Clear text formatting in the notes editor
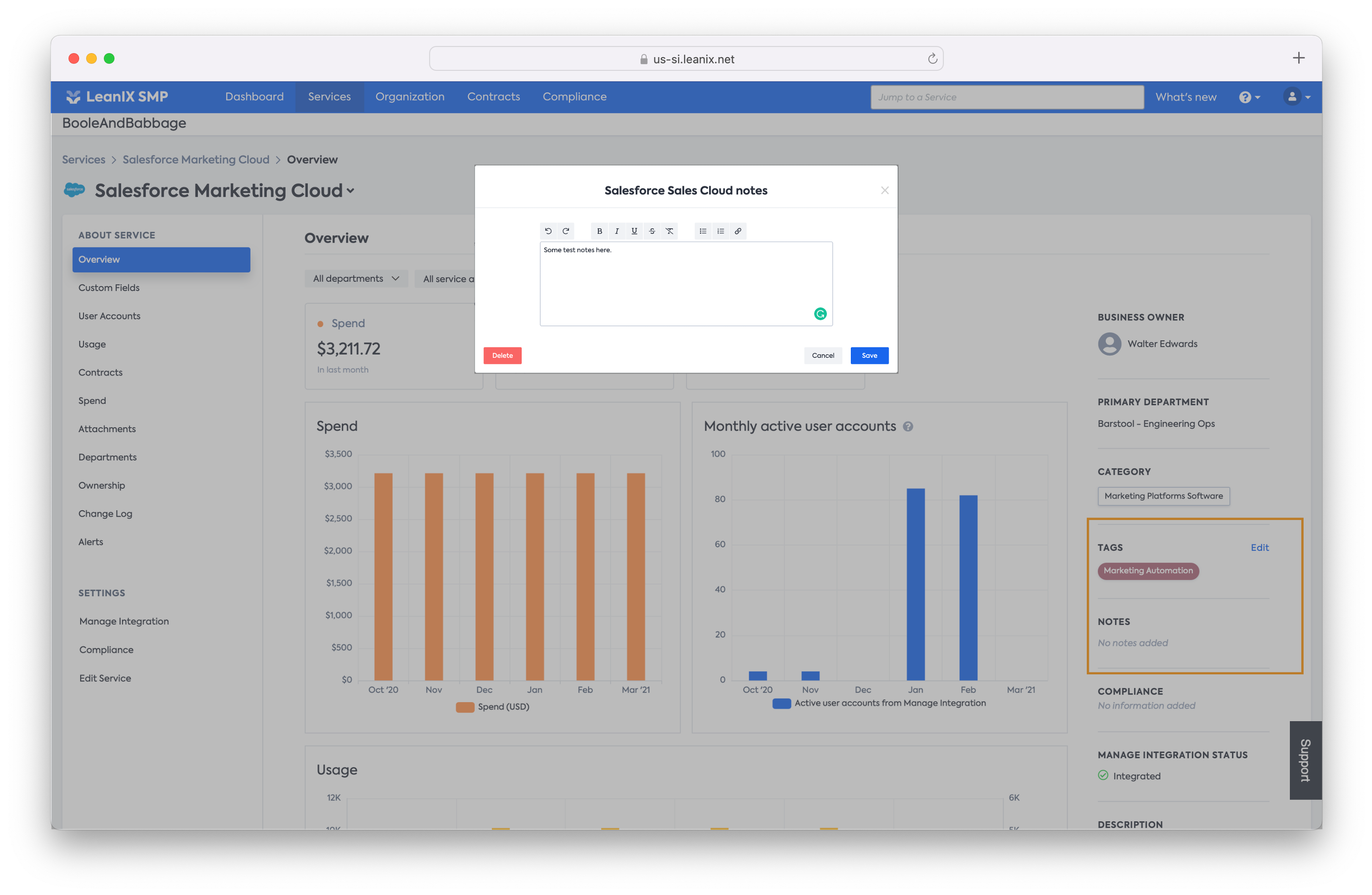This screenshot has height=895, width=1372. [x=669, y=231]
